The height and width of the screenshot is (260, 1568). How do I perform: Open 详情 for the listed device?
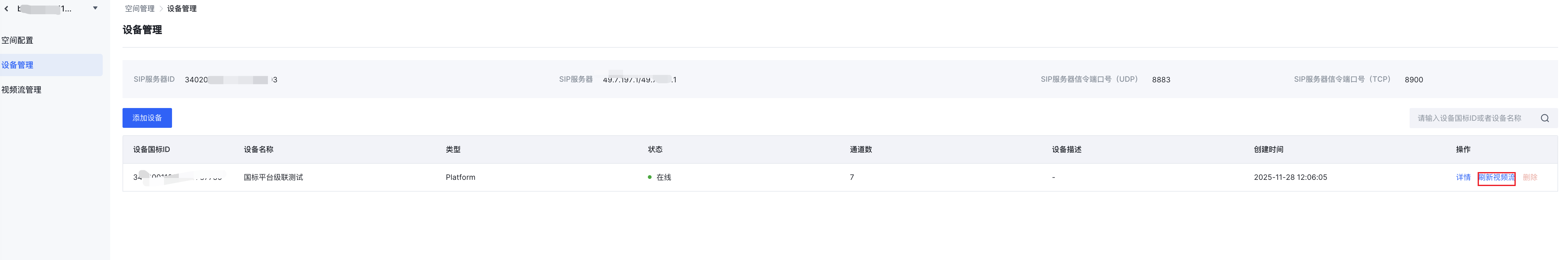pyautogui.click(x=1463, y=177)
